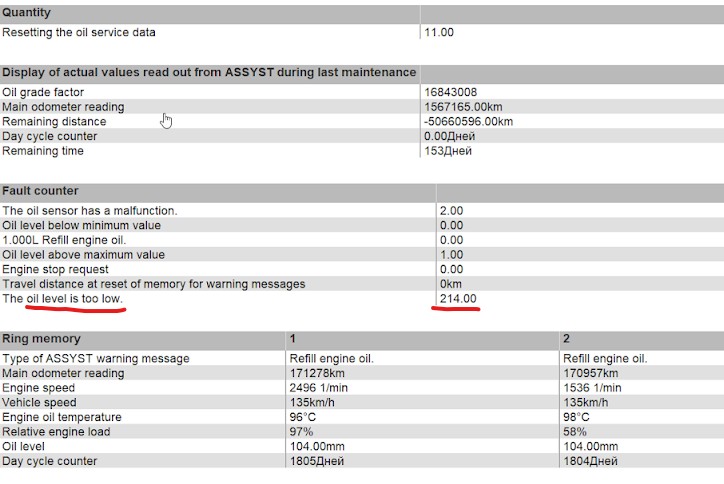This screenshot has width=724, height=484.
Task: Select the Remaining distance label
Action: [x=54, y=122]
